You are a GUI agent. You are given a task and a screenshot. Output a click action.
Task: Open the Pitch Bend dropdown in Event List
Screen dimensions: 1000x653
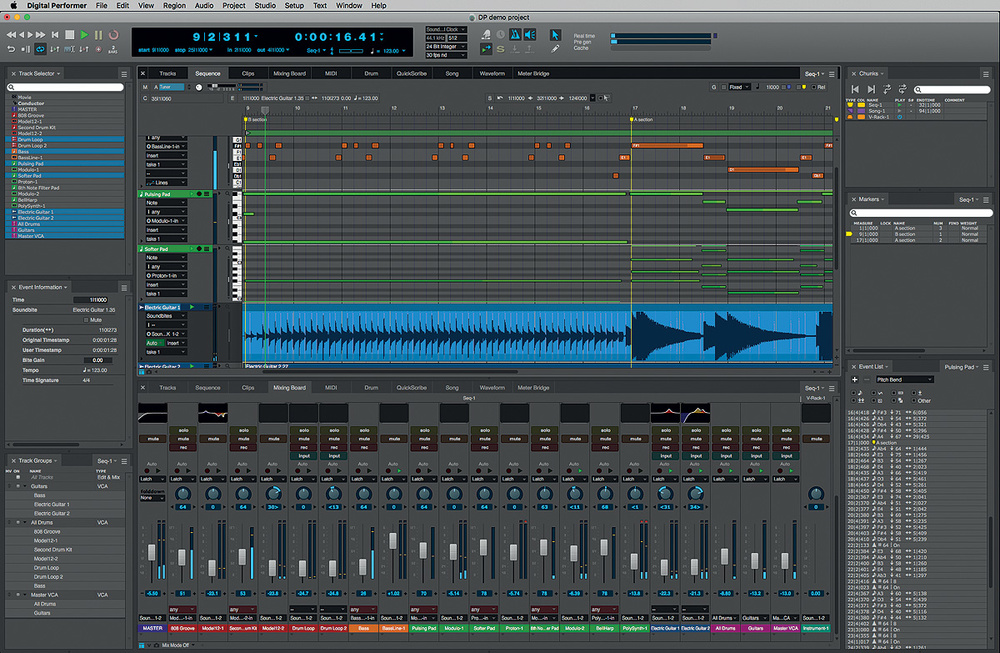(x=904, y=379)
